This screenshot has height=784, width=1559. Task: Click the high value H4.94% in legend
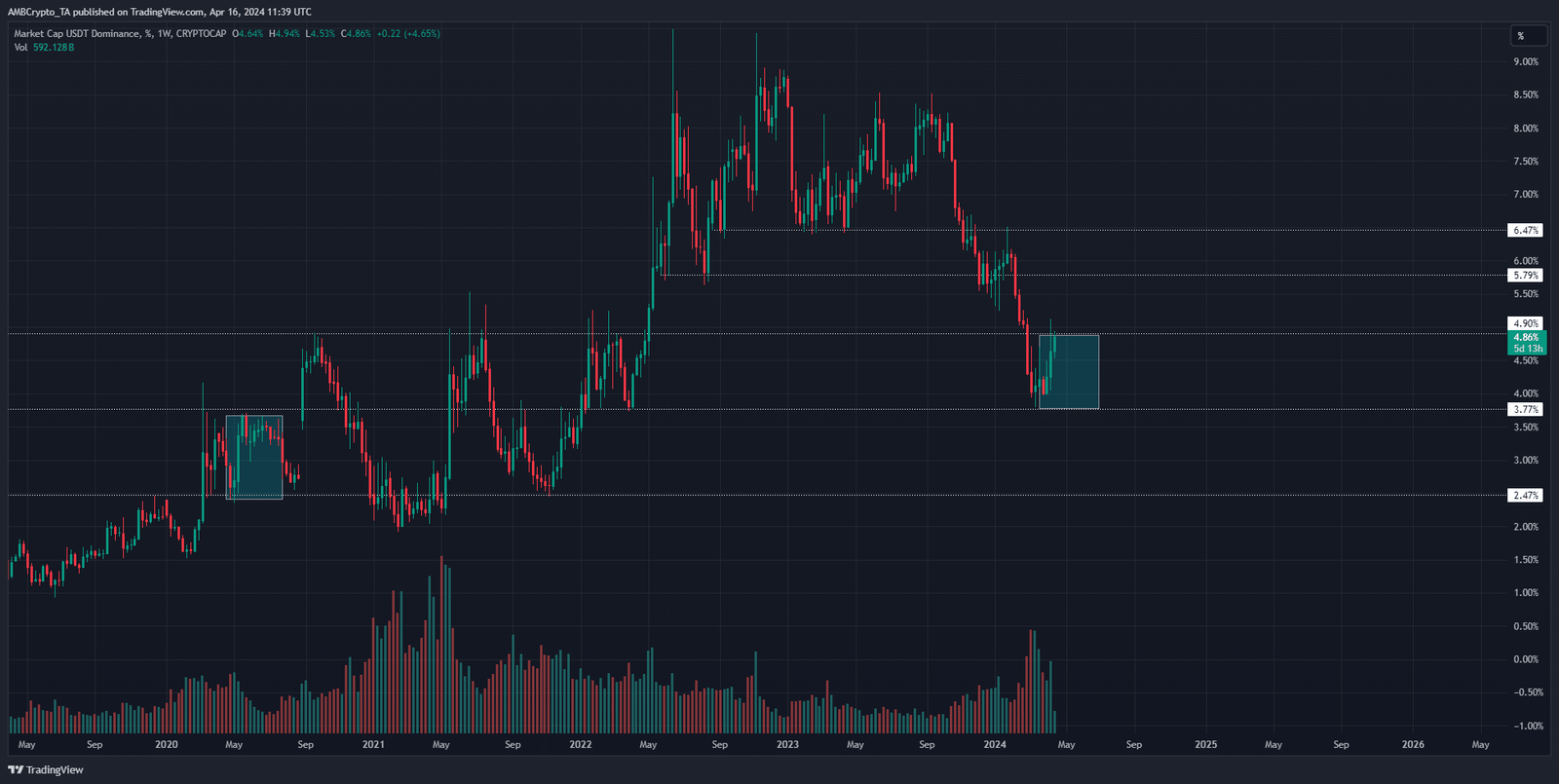click(x=285, y=34)
